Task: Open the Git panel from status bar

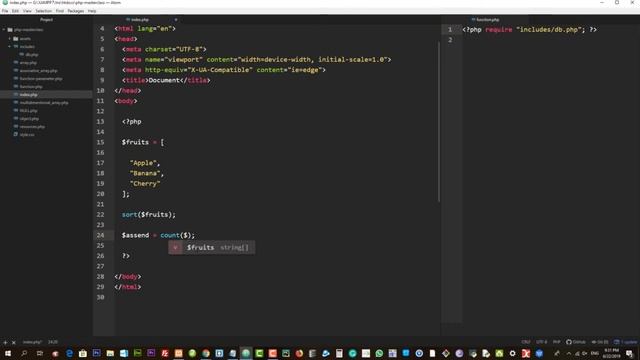Action: (x=600, y=342)
